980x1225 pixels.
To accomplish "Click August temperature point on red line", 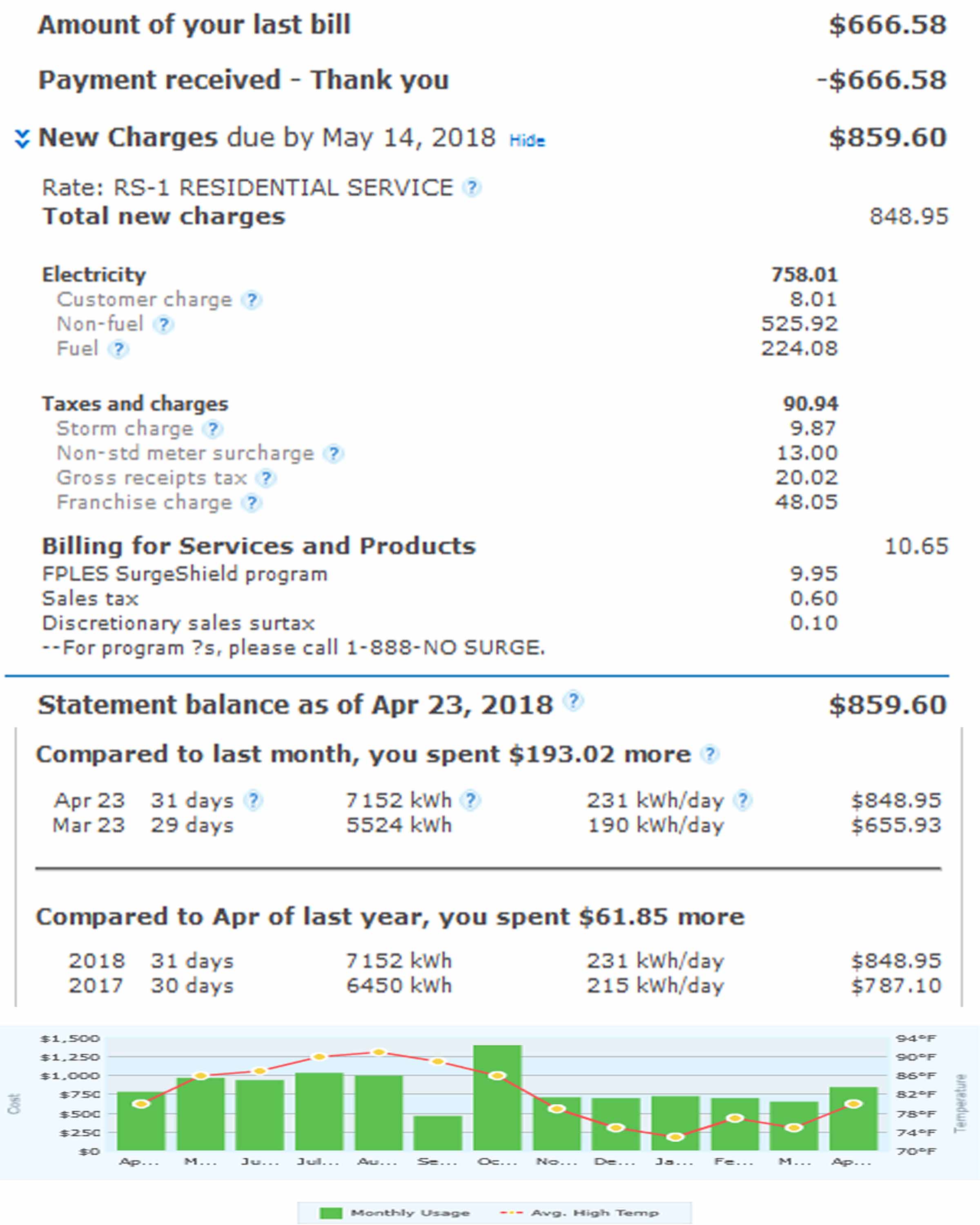I will 379,1052.
